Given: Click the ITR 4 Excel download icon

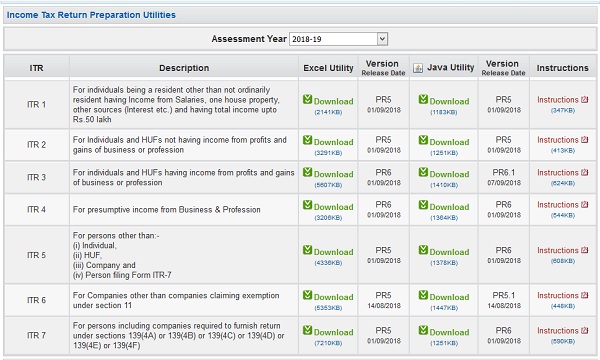Looking at the screenshot, I should click(x=307, y=205).
